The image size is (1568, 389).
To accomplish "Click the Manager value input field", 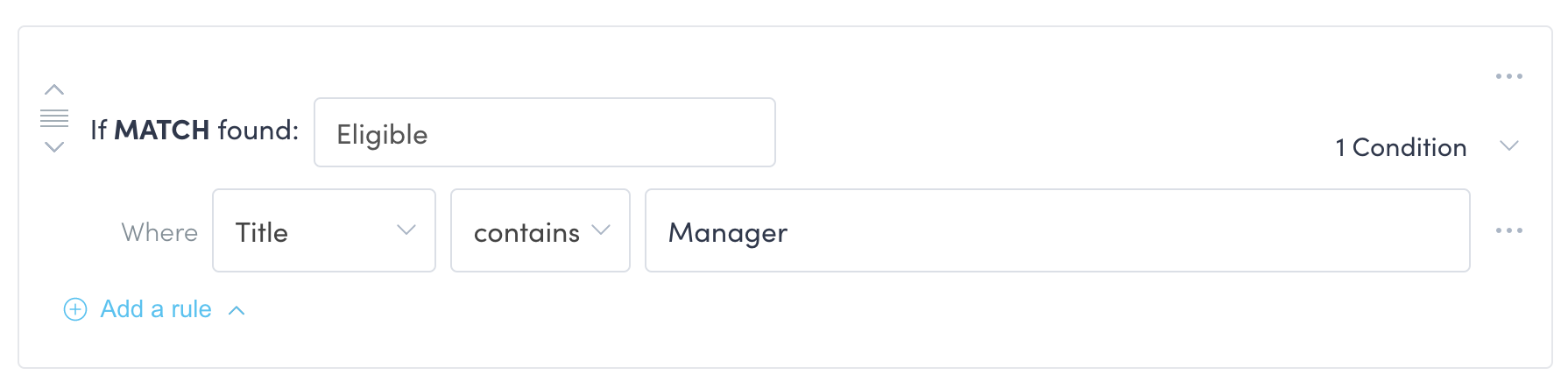I will 1056,231.
